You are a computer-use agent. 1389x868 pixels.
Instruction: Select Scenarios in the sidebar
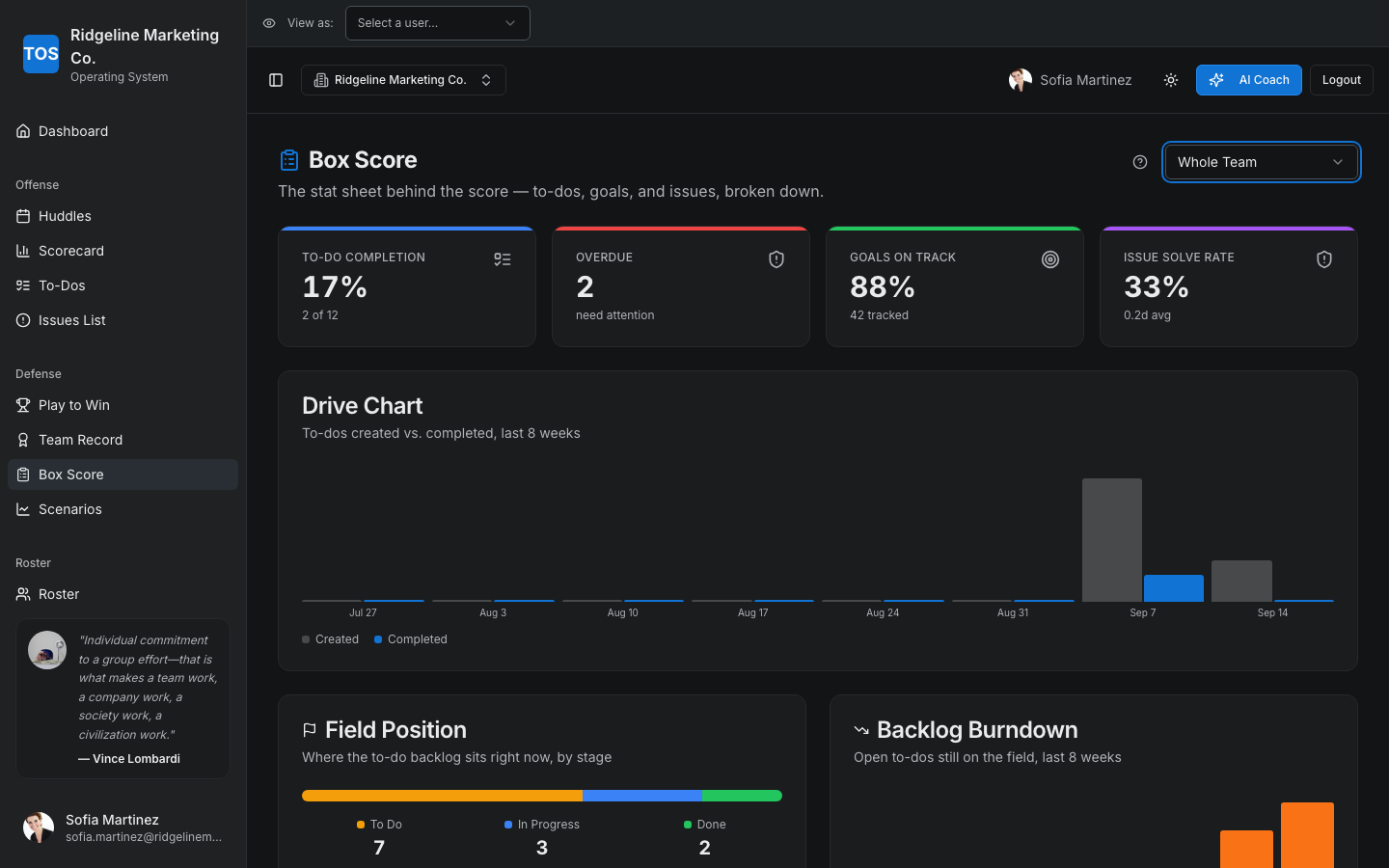point(123,509)
